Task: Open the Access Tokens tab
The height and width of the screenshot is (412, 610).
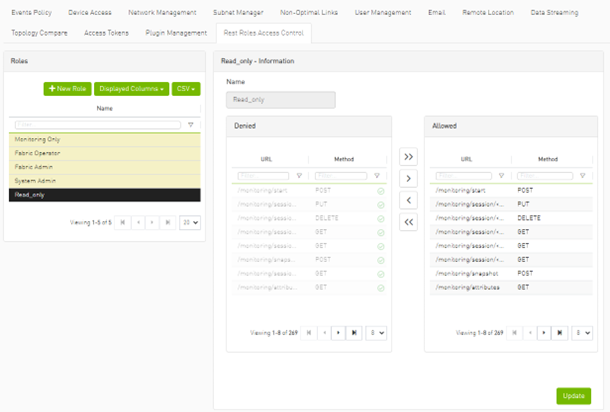Action: (106, 33)
